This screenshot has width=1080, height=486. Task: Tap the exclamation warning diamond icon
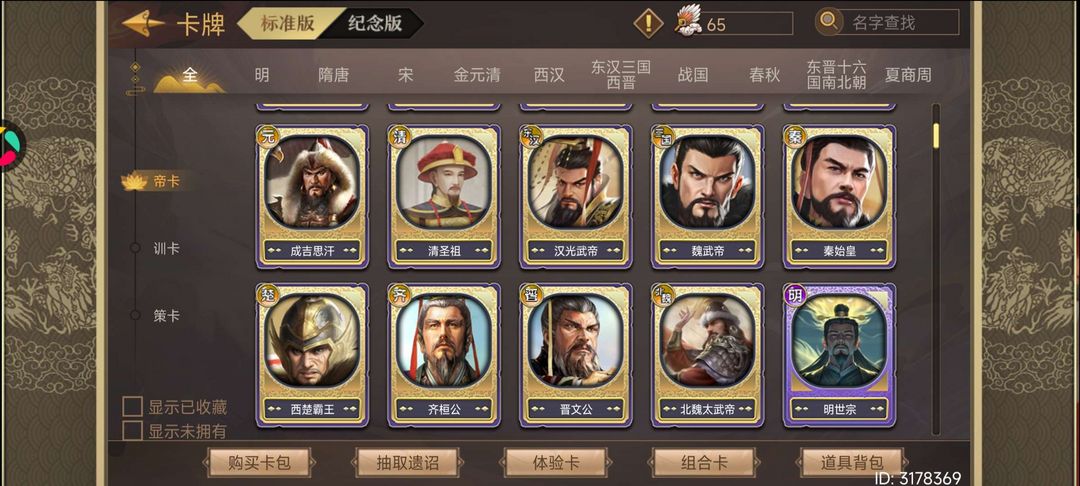pyautogui.click(x=648, y=23)
